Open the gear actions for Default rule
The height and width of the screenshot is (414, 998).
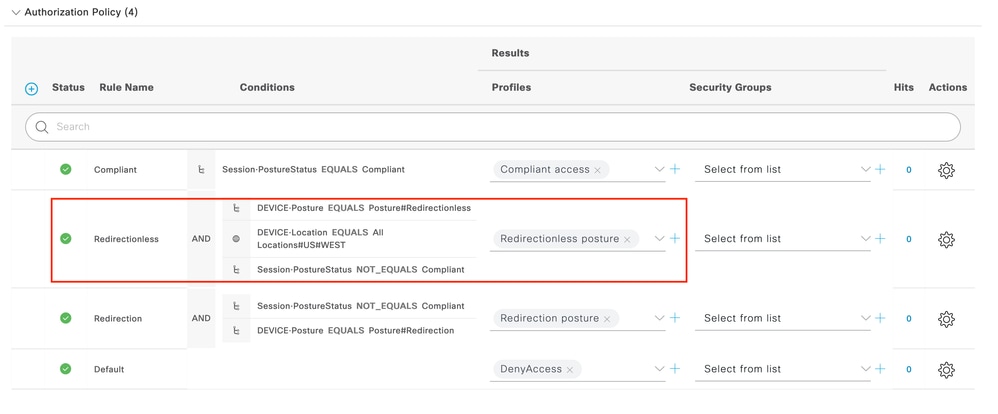946,370
